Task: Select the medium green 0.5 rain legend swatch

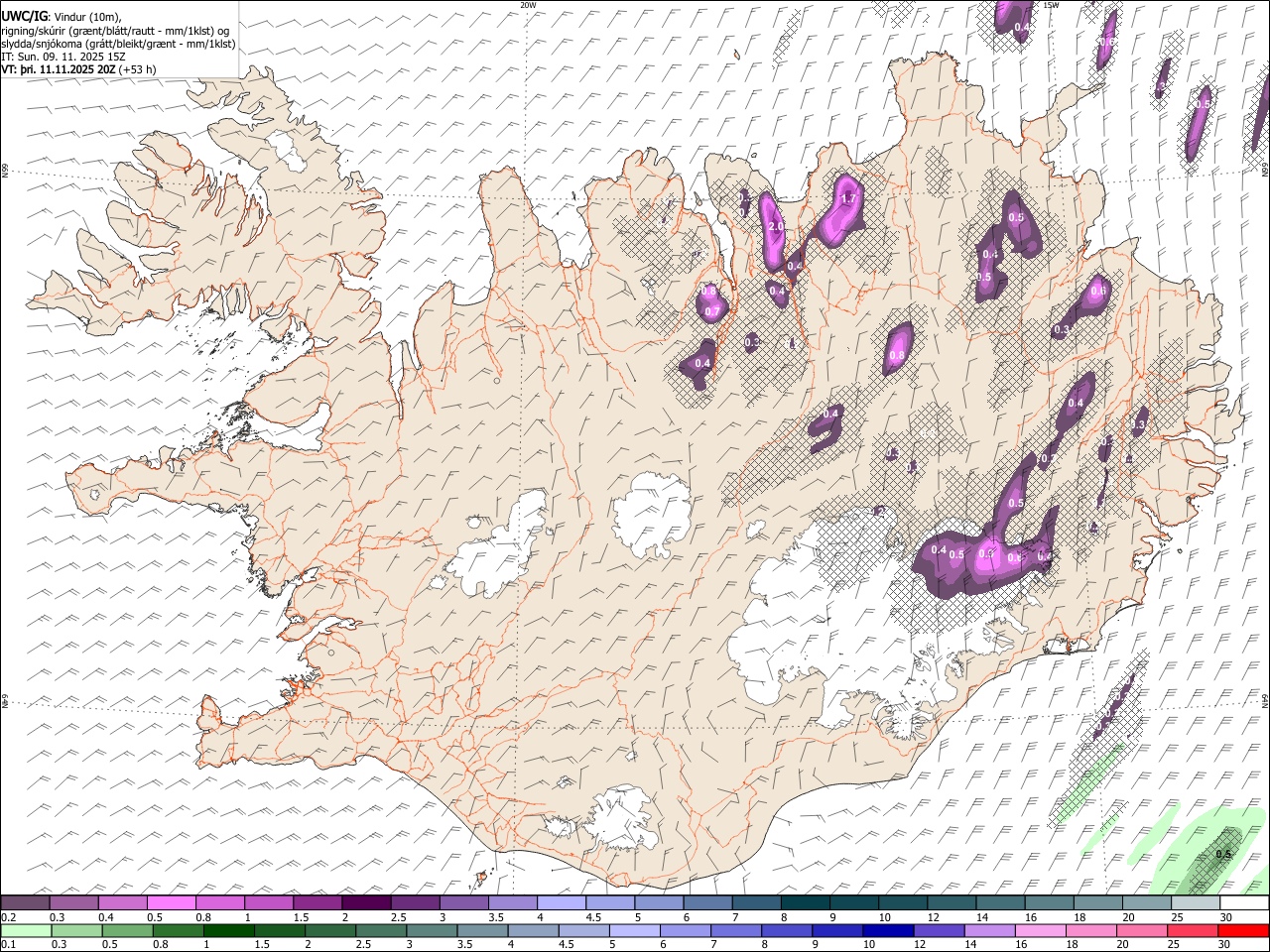Action: 127,931
